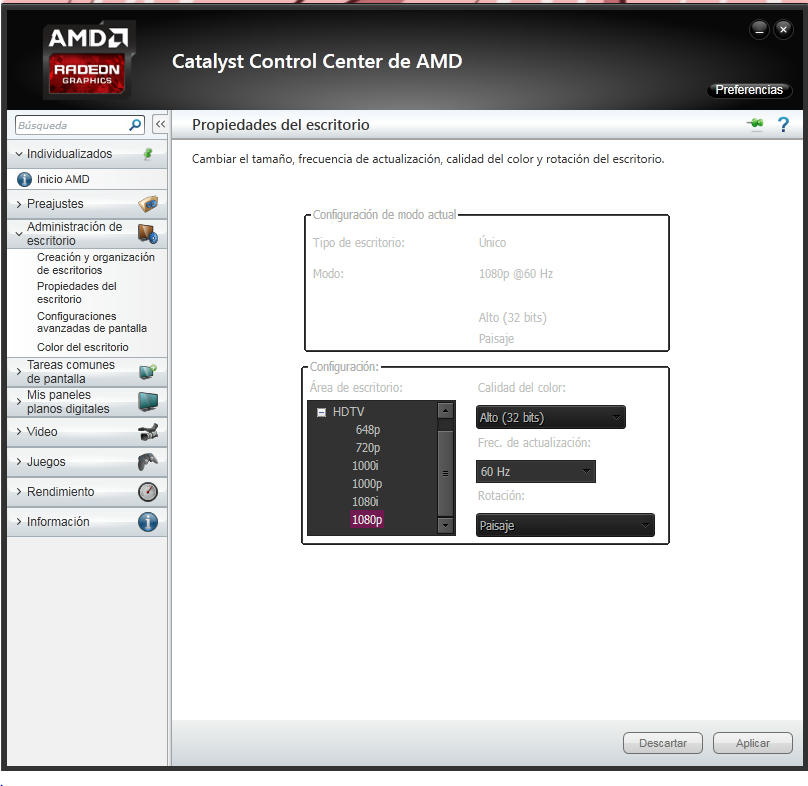Click the Administración de escritorio icon
This screenshot has width=808, height=786.
(x=148, y=233)
